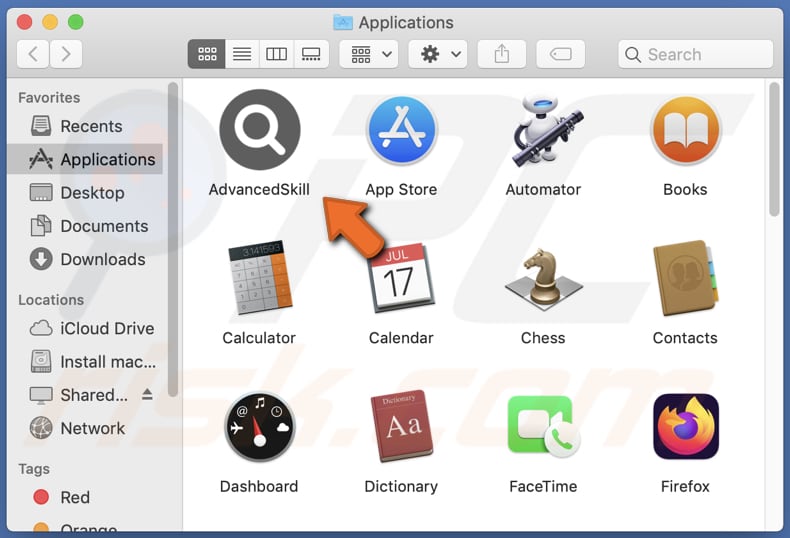Open Network in the sidebar
This screenshot has height=538, width=790.
pyautogui.click(x=85, y=428)
